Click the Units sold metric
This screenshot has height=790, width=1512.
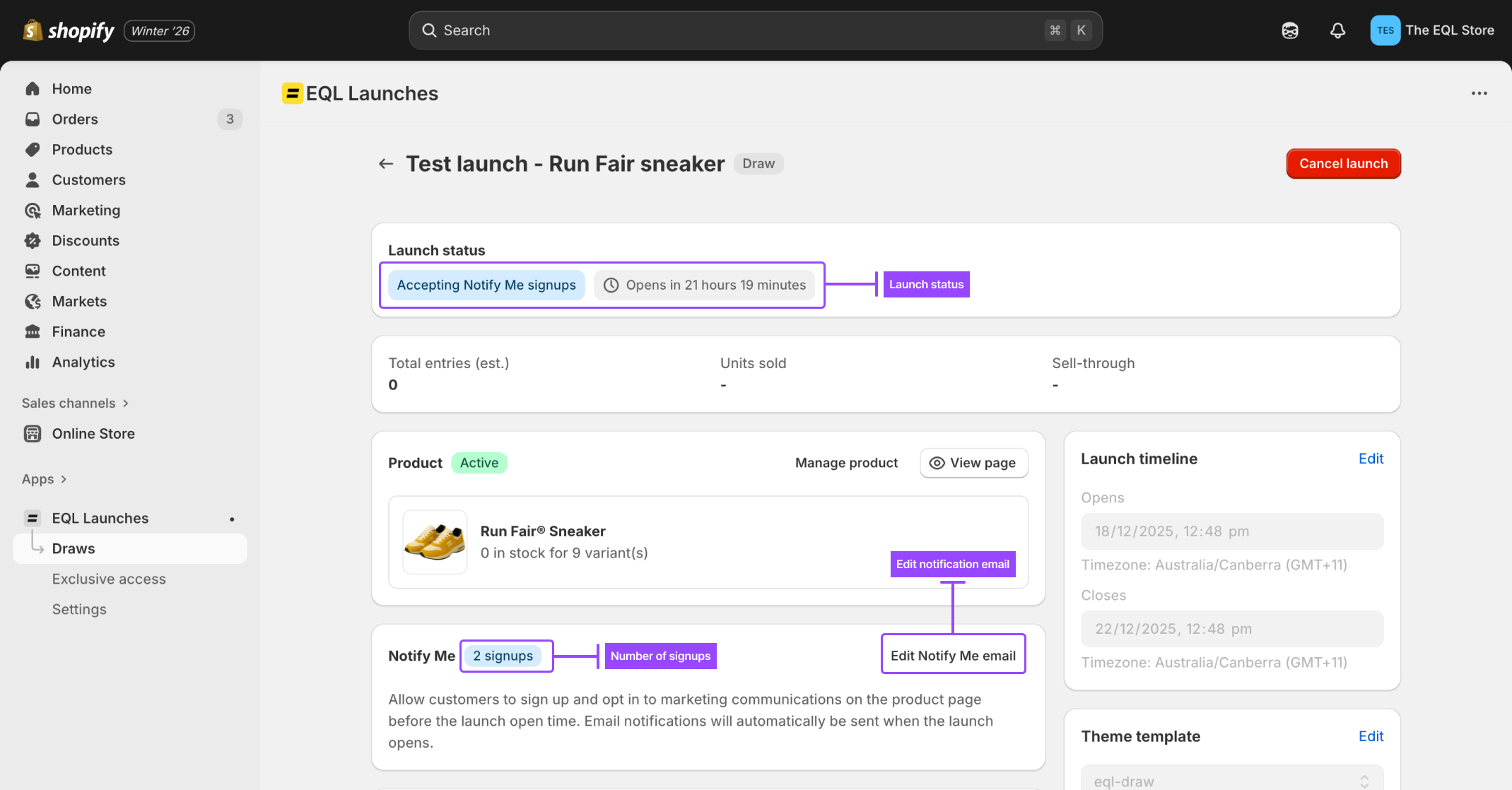(x=753, y=374)
